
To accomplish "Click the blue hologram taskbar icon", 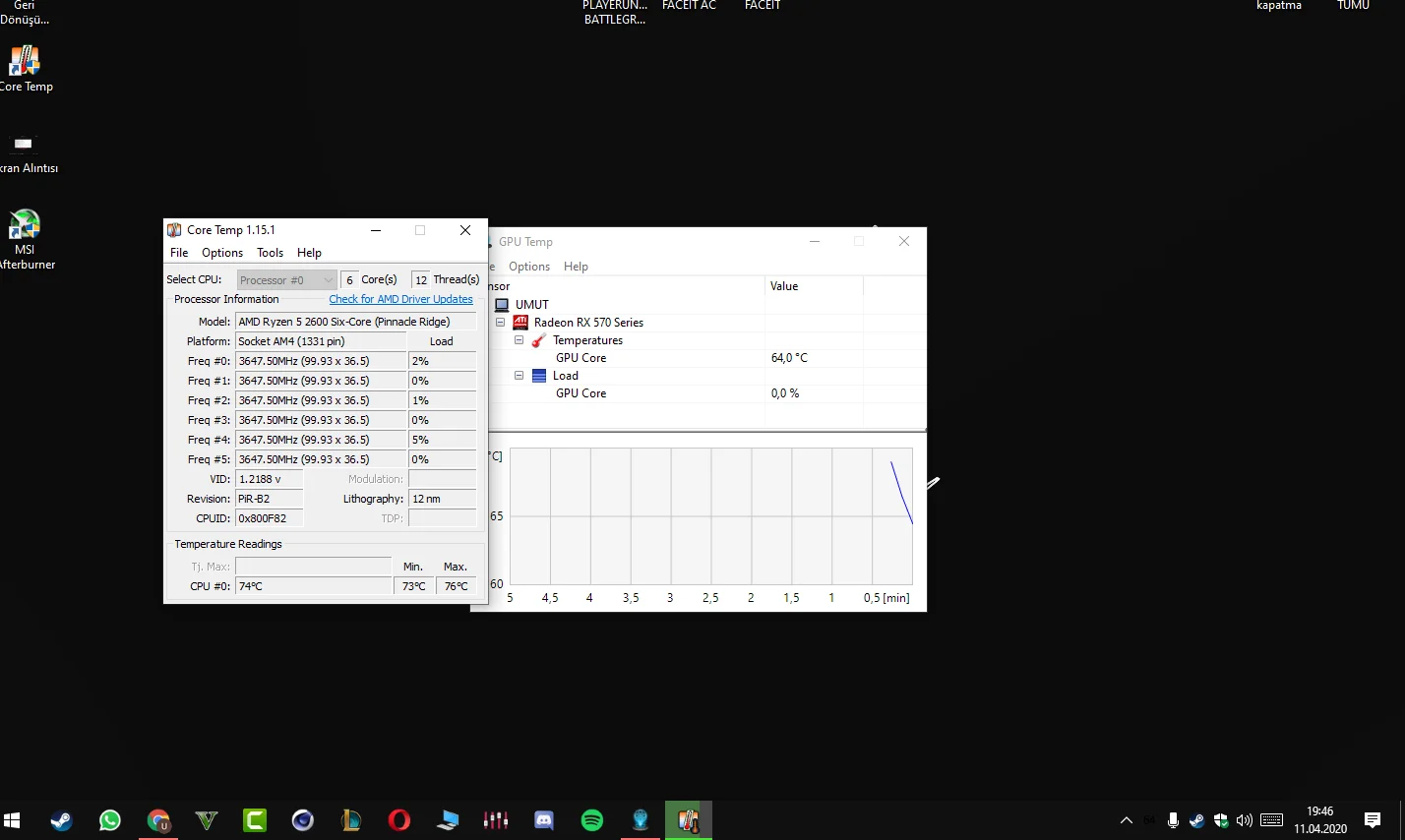I will (x=641, y=820).
